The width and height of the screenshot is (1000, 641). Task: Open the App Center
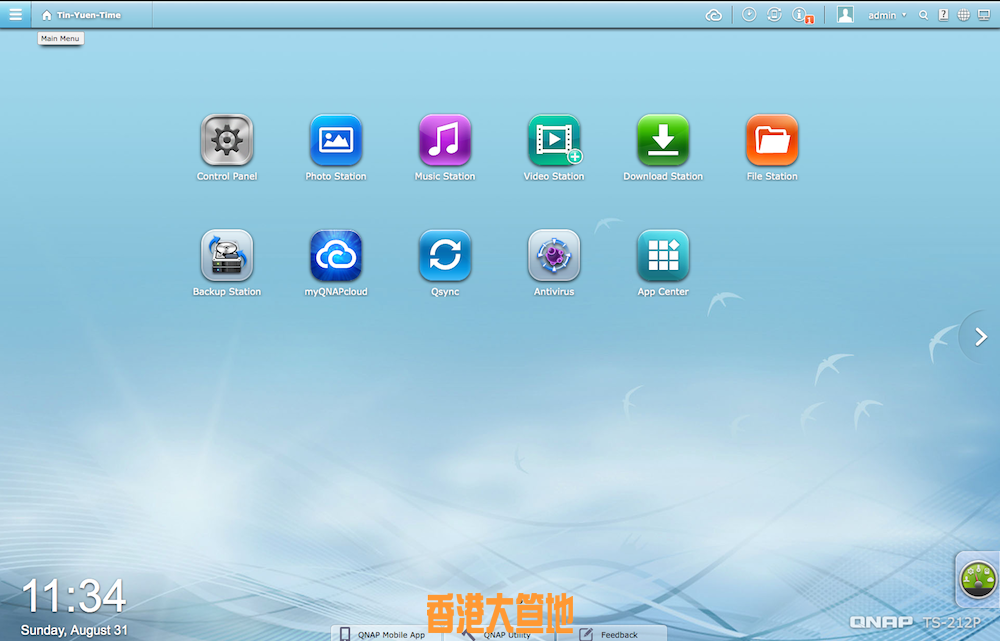tap(663, 263)
